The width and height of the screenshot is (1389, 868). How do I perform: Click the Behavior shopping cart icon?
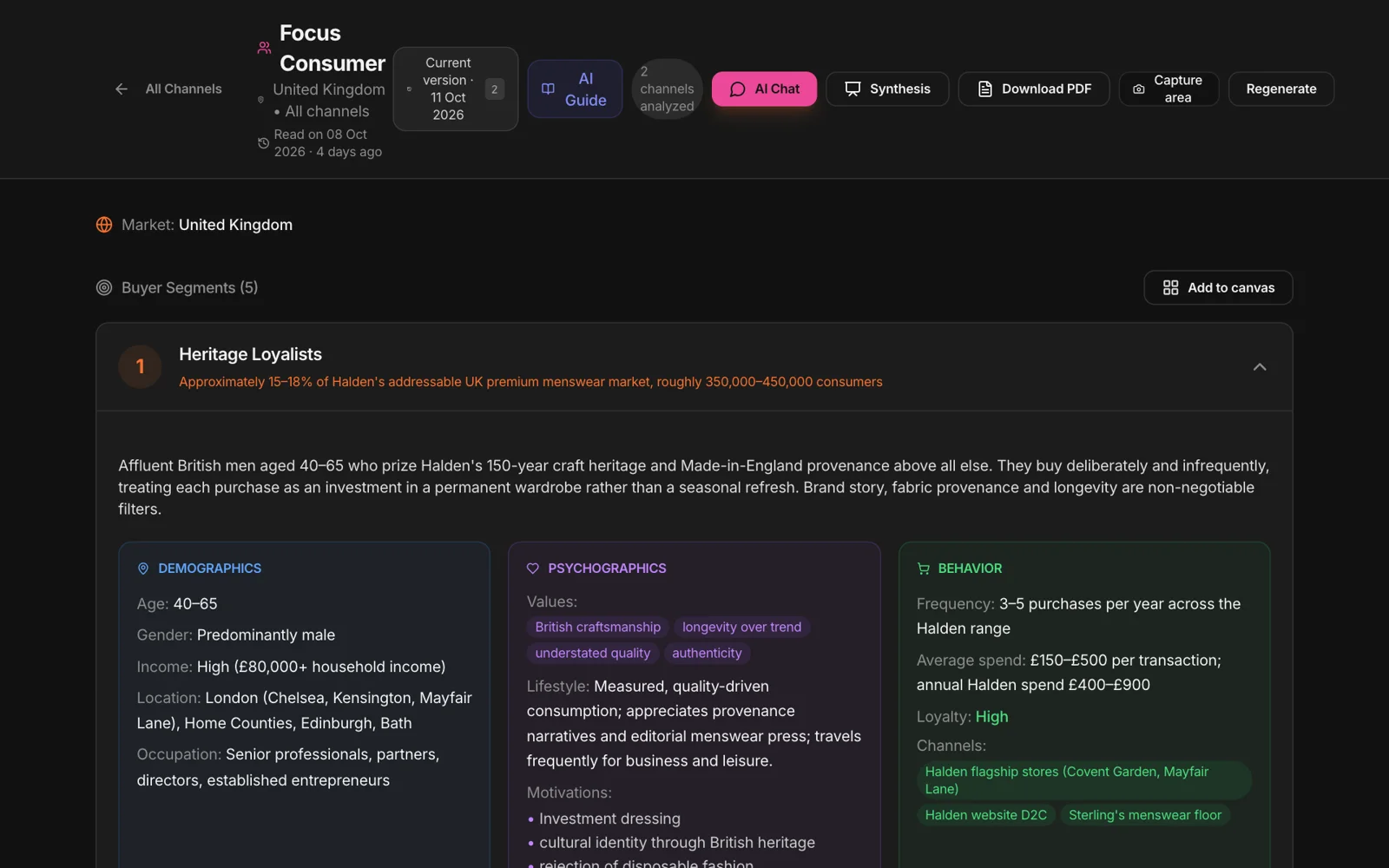pos(923,569)
